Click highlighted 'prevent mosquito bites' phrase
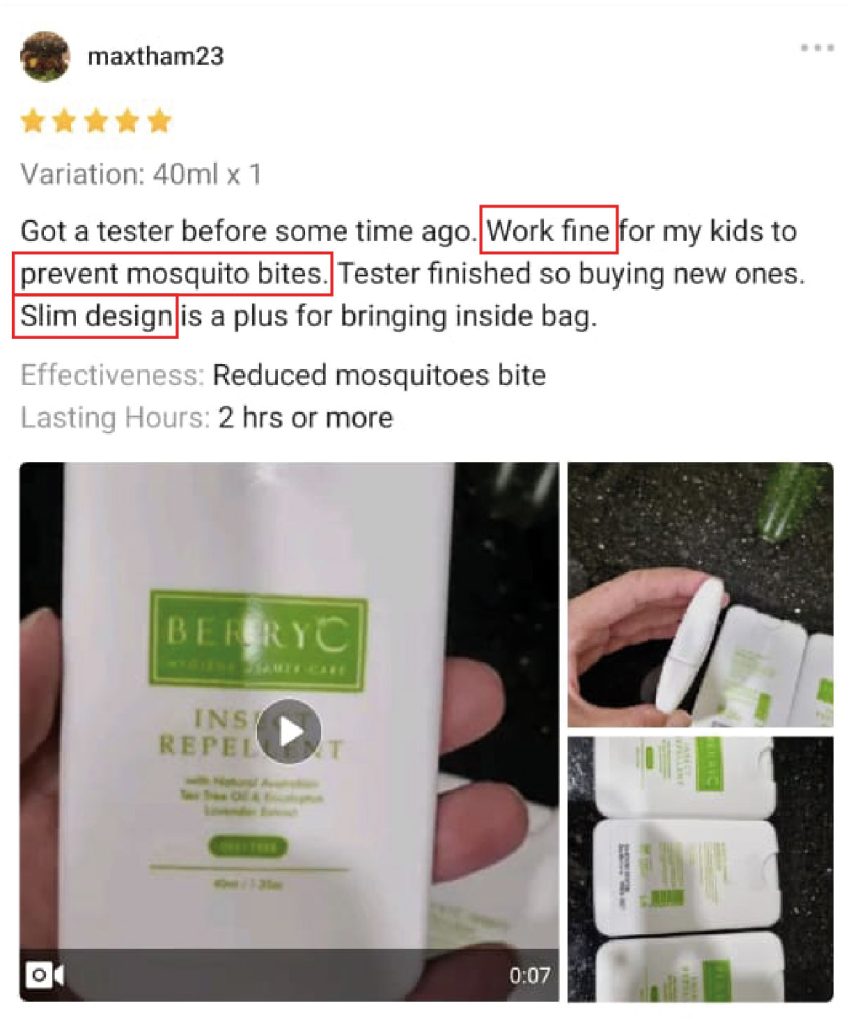The height and width of the screenshot is (1024, 851). coord(172,274)
